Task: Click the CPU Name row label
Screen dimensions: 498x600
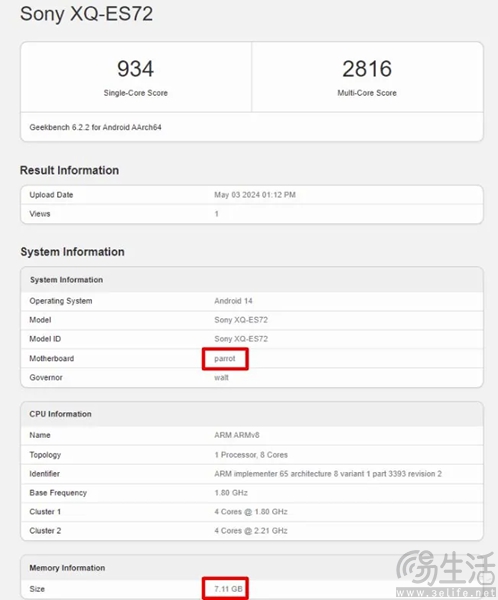Action: [x=40, y=435]
